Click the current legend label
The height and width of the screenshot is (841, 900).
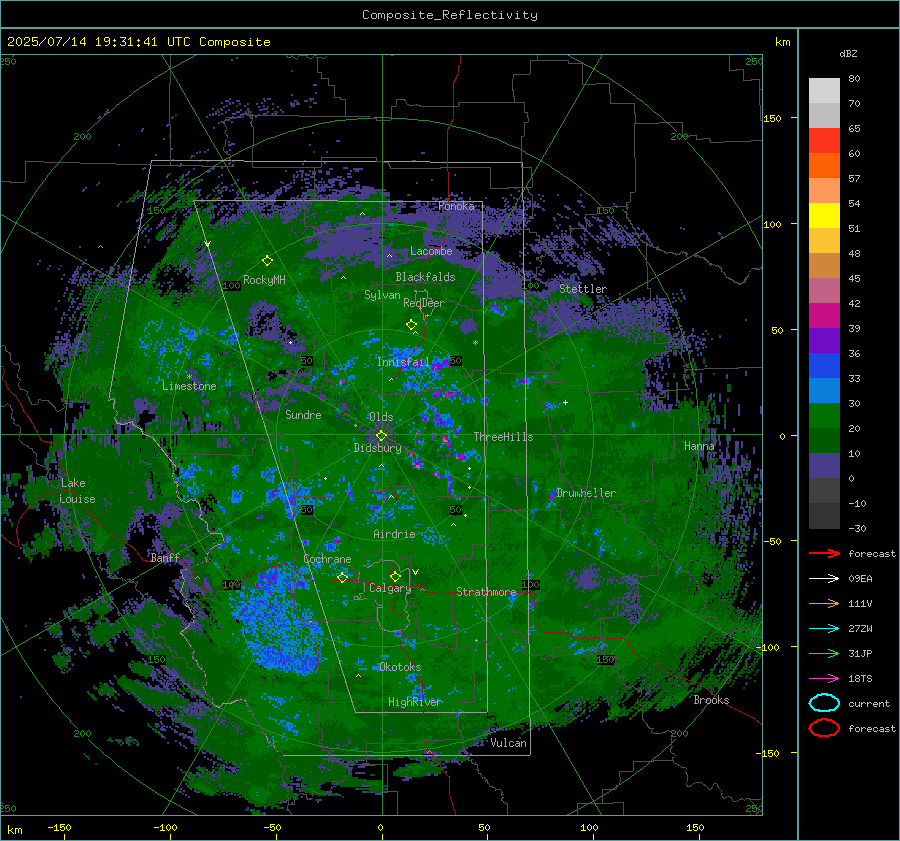(869, 704)
